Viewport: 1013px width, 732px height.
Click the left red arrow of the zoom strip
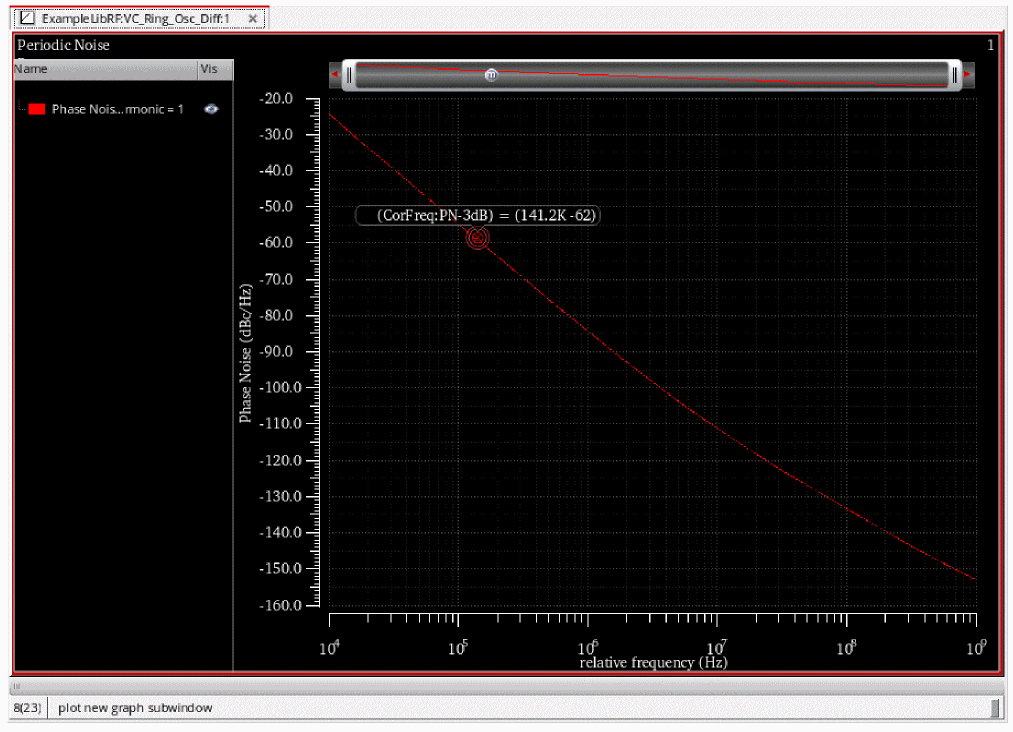point(335,75)
